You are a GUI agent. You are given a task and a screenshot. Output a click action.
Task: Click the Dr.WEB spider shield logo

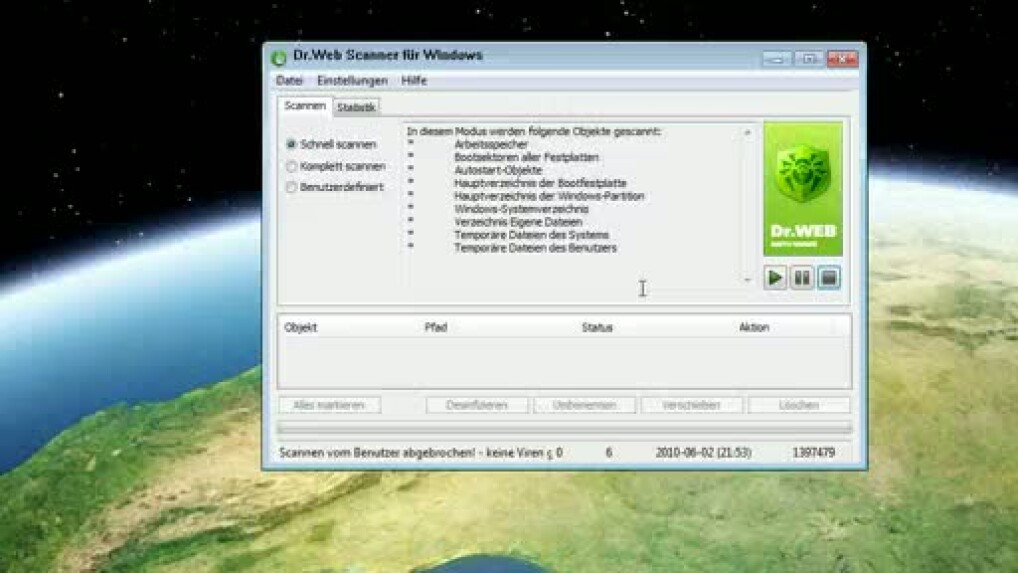pos(803,189)
